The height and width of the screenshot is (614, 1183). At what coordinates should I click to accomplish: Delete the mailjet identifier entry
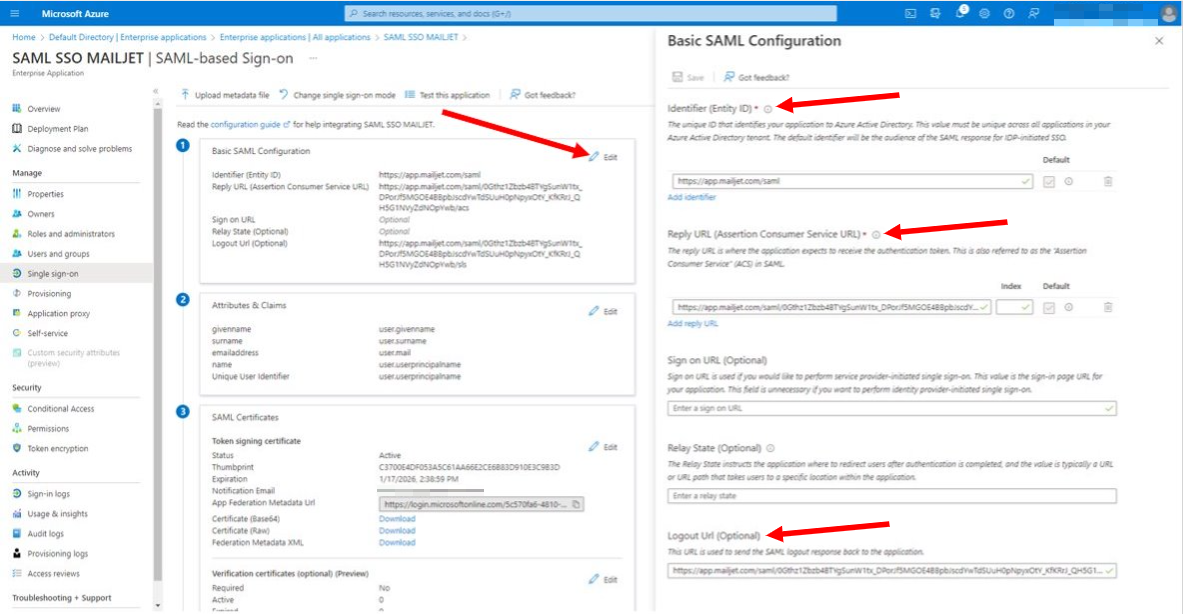point(1108,181)
